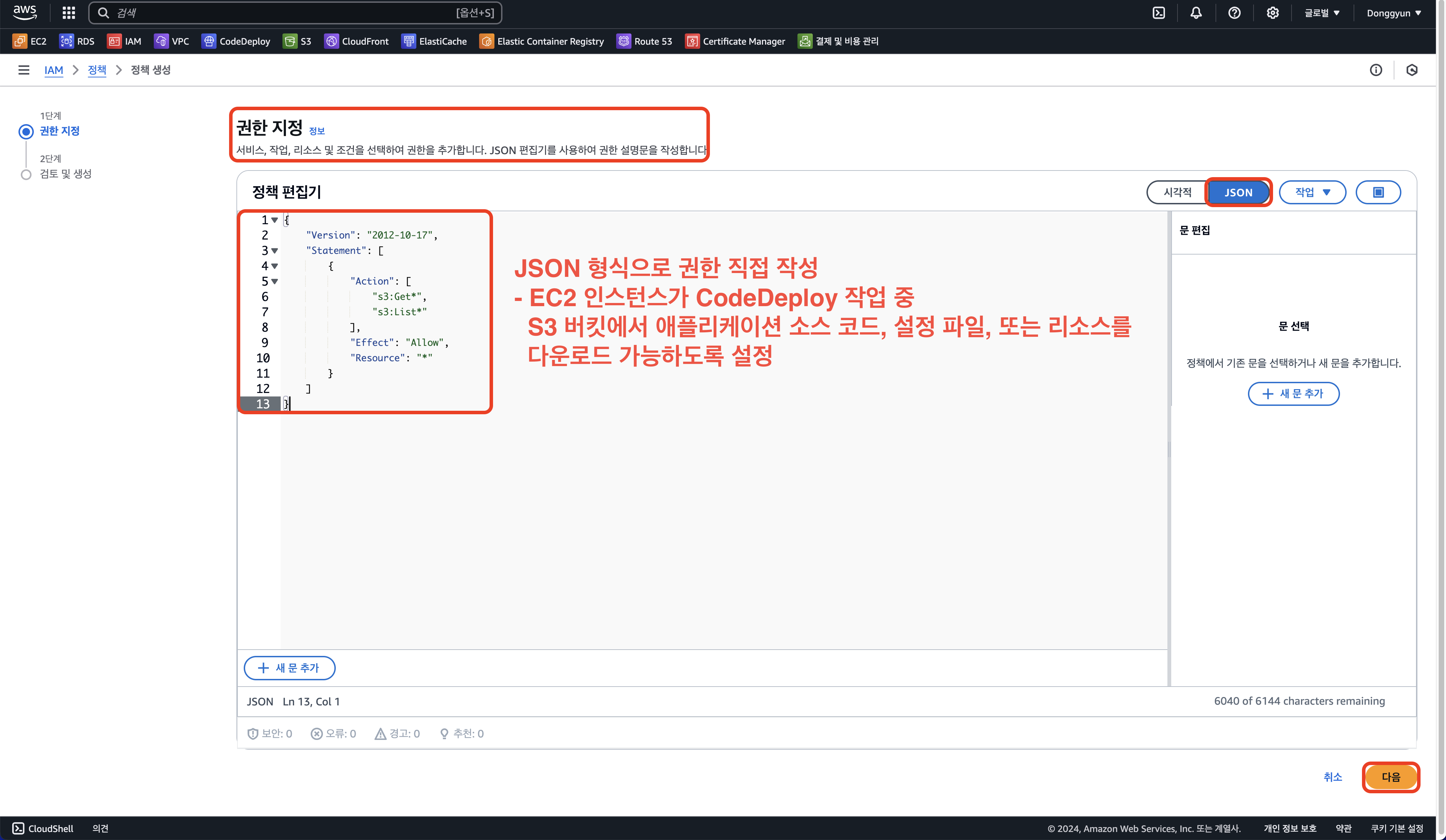Toggle the hamburger side navigation menu
The image size is (1446, 840).
[x=23, y=70]
